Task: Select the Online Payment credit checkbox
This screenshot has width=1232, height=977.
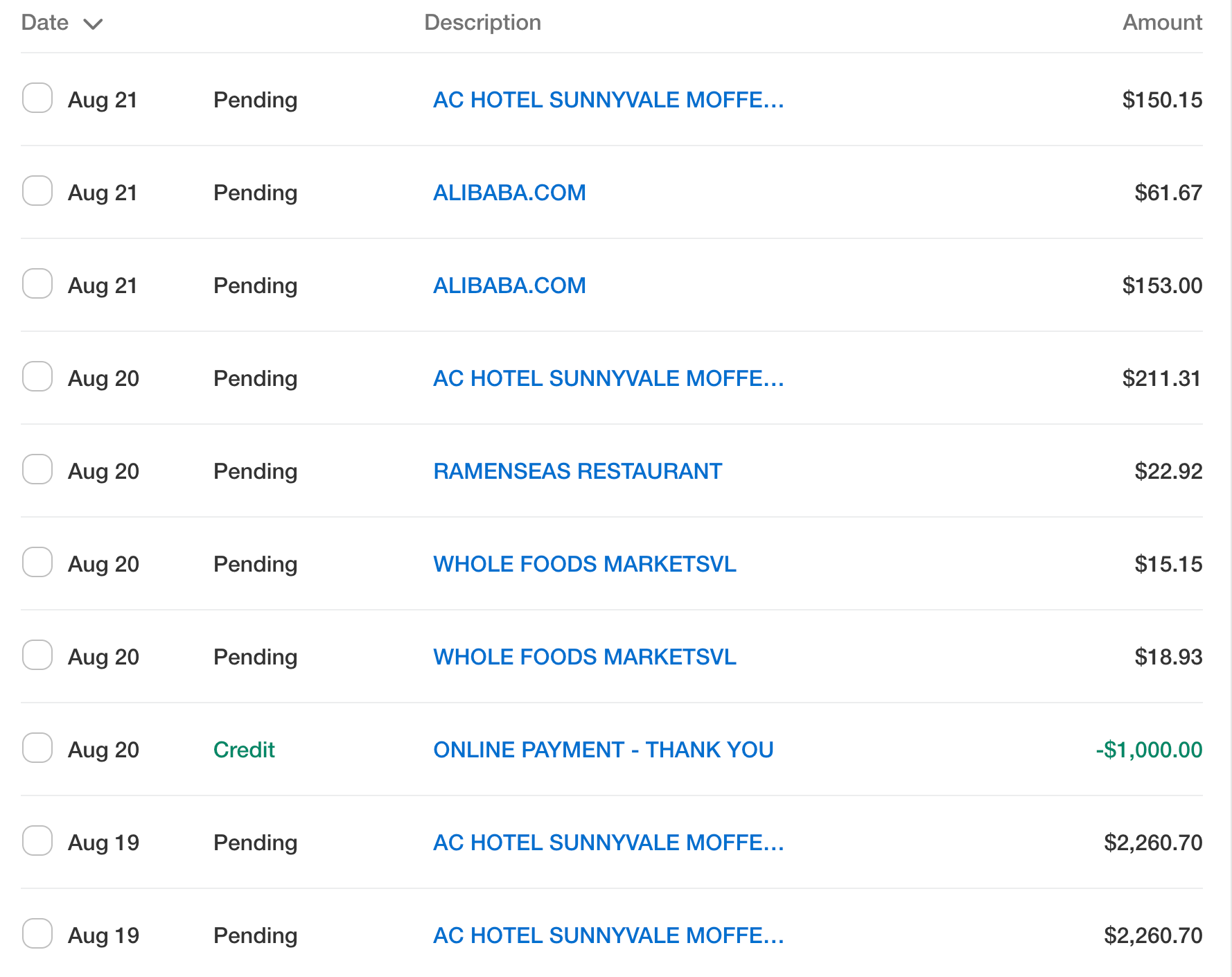Action: pyautogui.click(x=37, y=748)
